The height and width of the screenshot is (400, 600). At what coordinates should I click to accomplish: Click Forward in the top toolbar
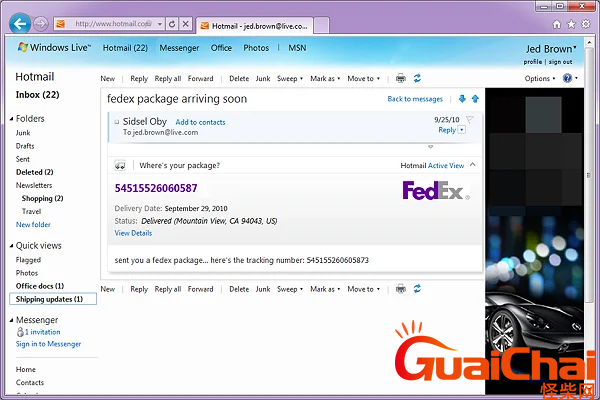pyautogui.click(x=201, y=78)
